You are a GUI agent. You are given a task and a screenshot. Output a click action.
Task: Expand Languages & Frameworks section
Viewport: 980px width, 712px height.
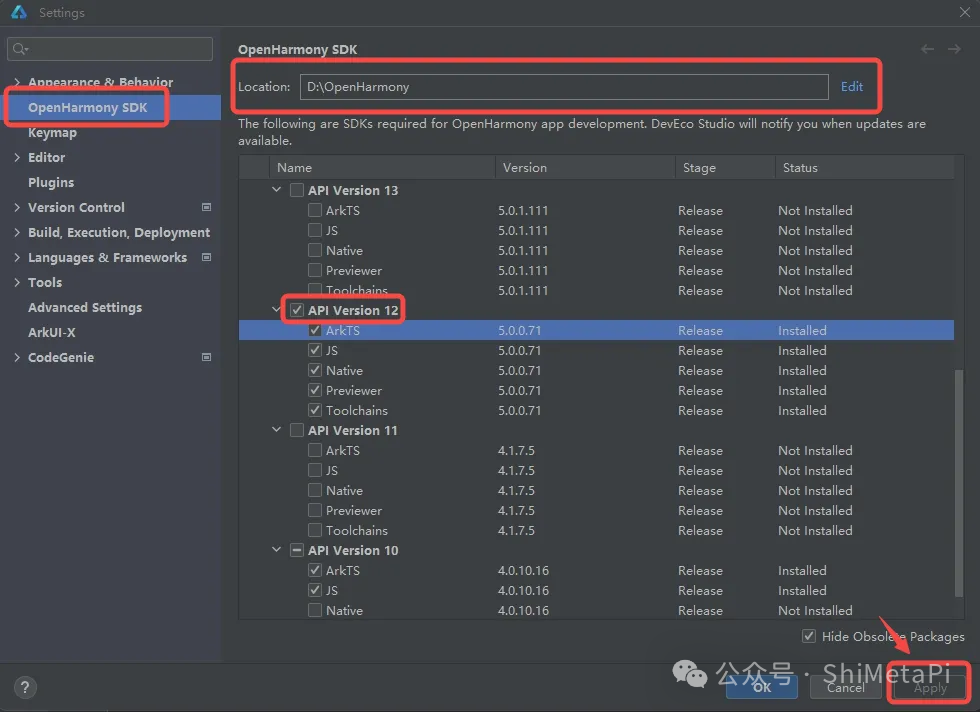[x=17, y=257]
